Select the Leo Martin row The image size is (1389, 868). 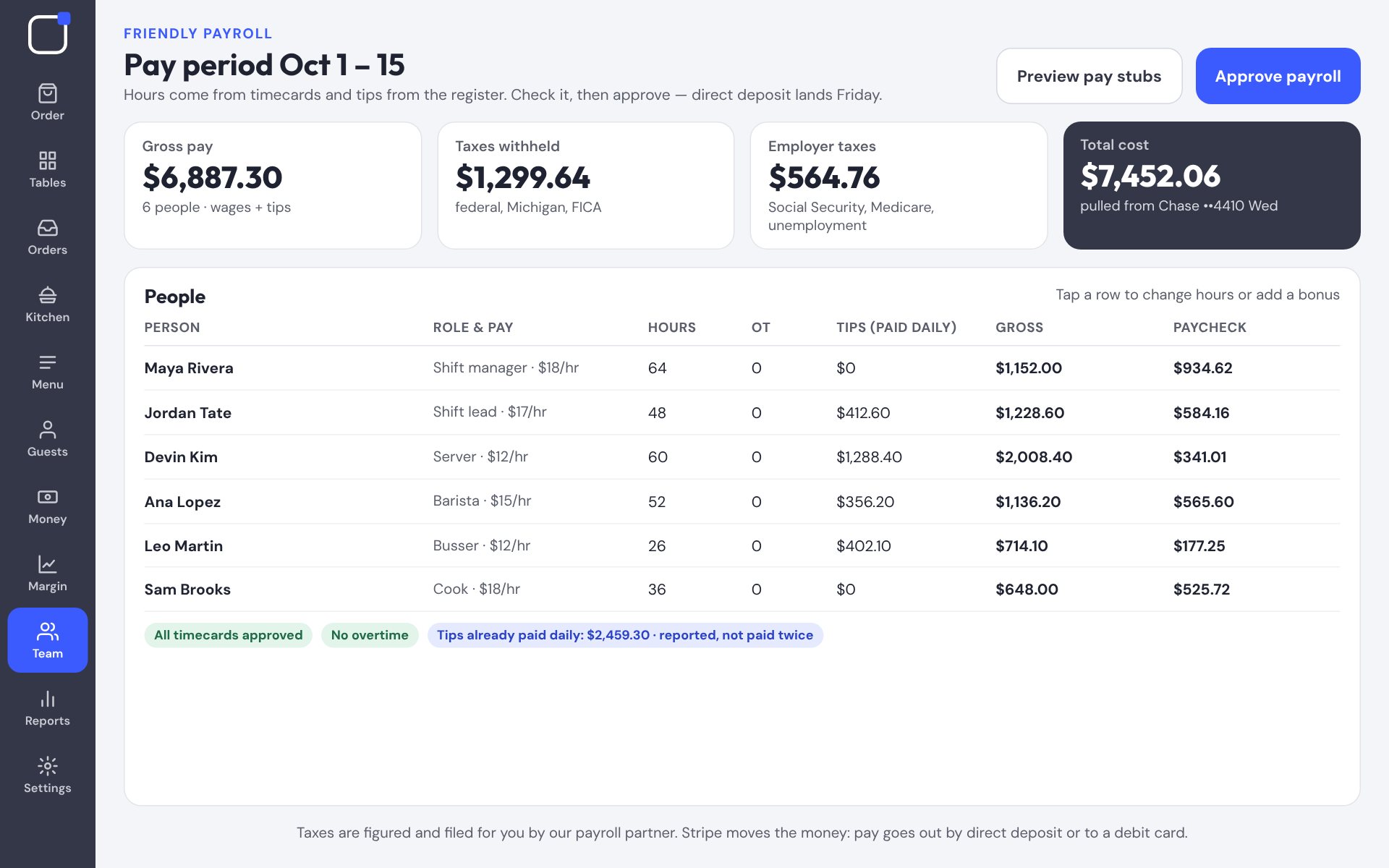click(742, 545)
